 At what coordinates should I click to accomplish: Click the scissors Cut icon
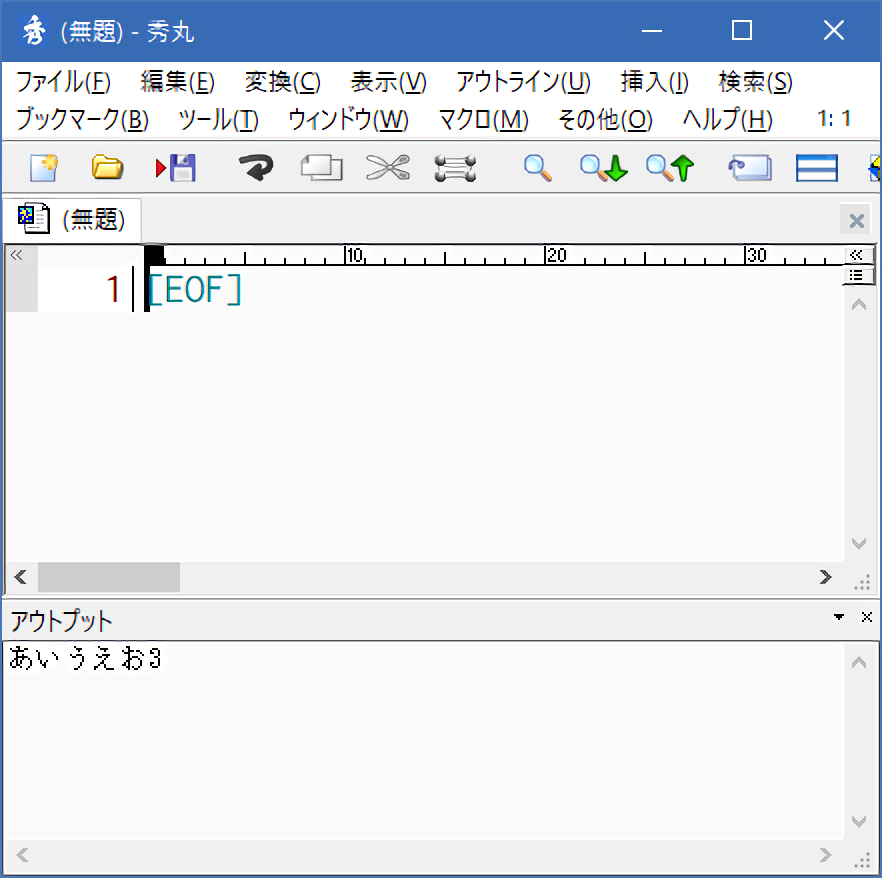point(387,167)
